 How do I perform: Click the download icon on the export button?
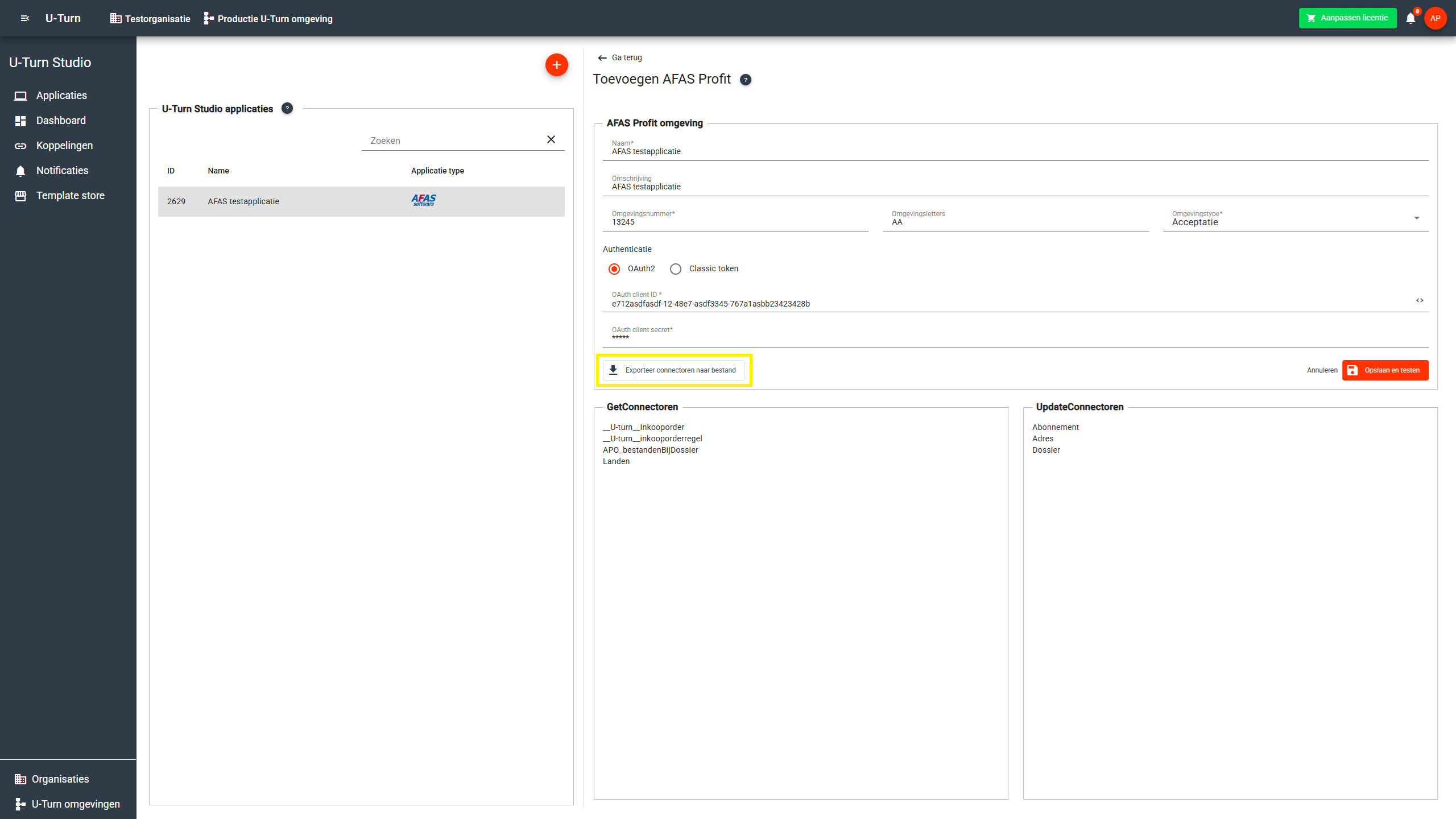pos(613,370)
